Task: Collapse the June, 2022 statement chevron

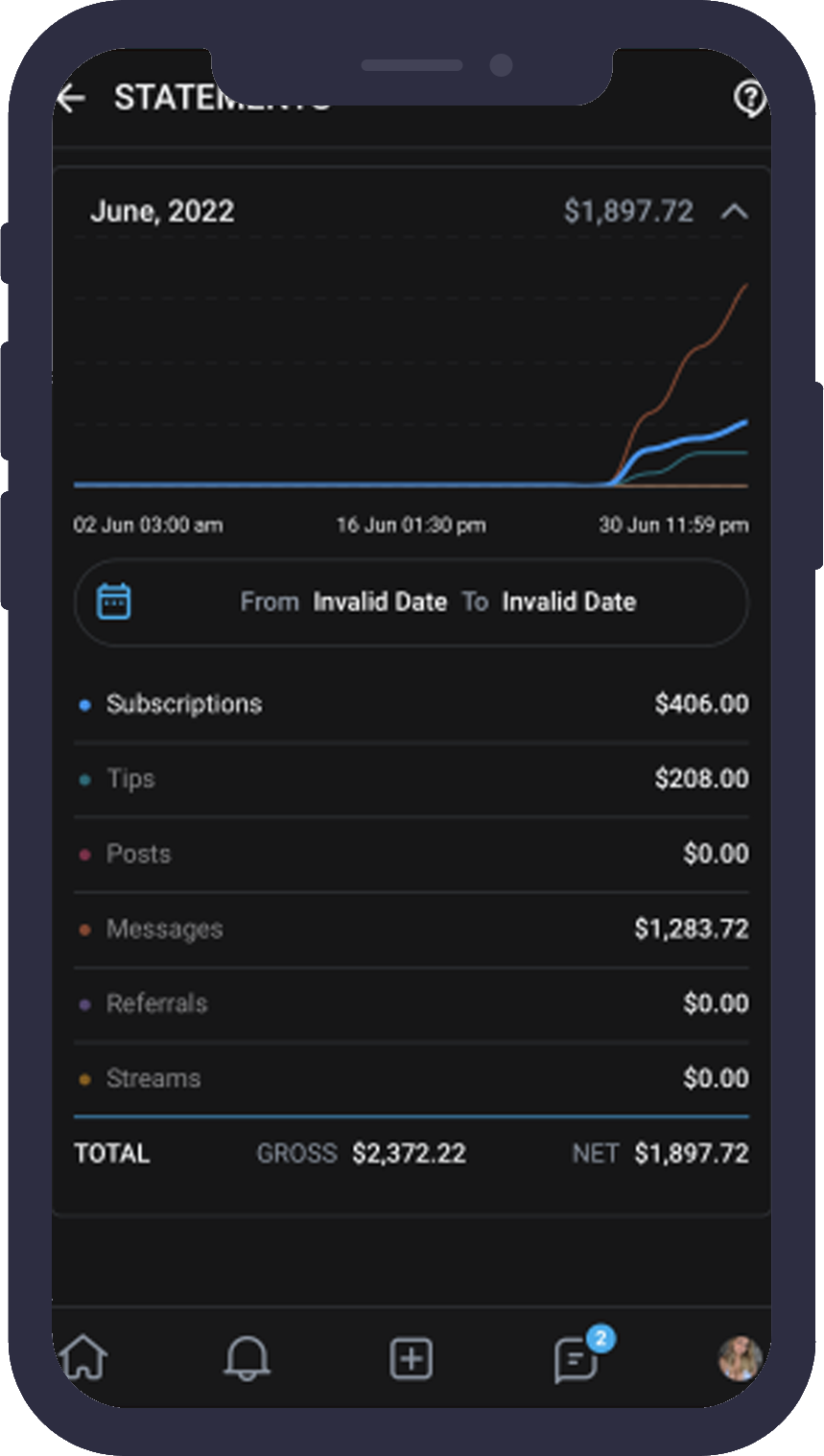Action: pos(734,211)
